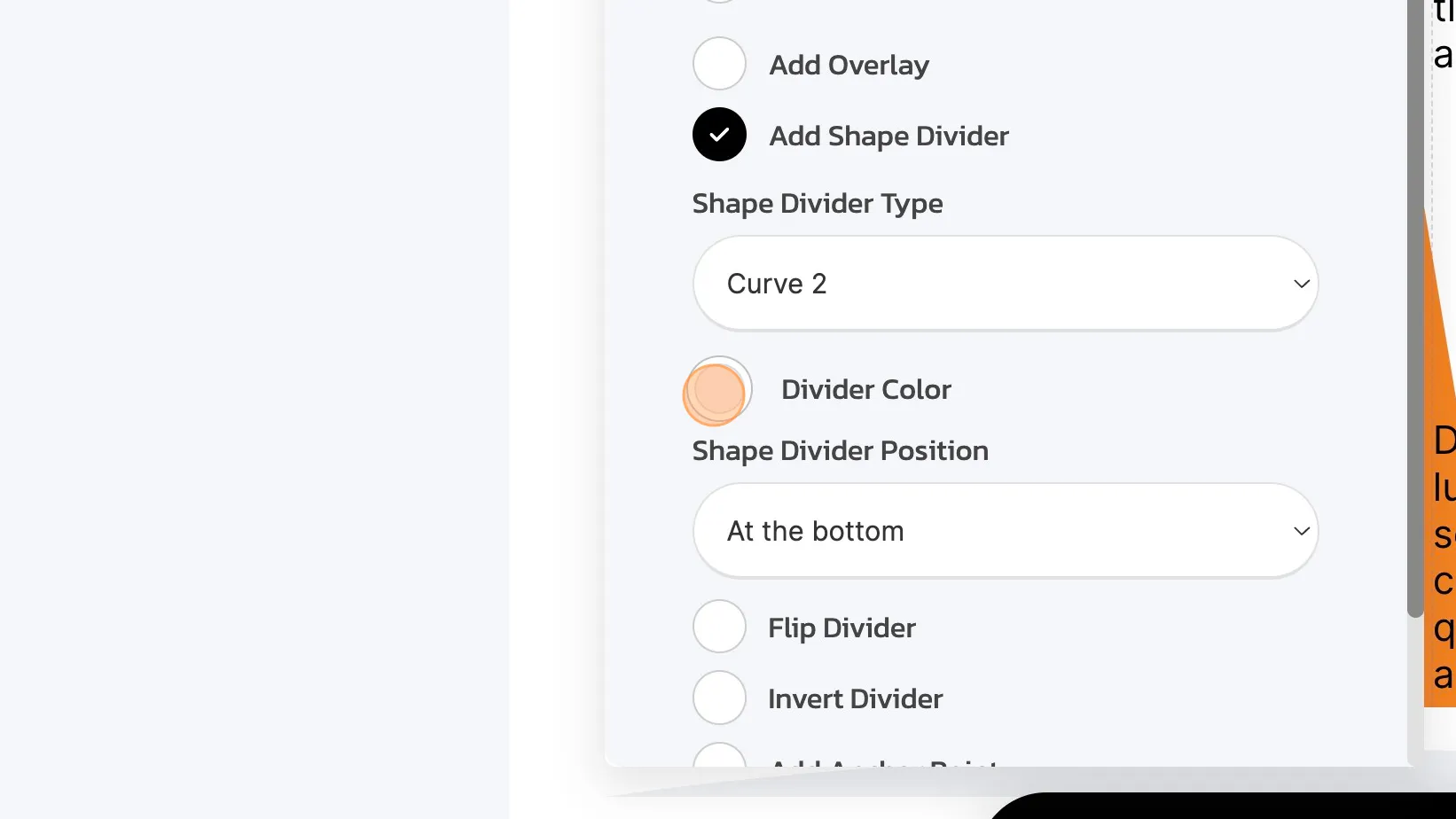Check the Add Overlay option

[x=719, y=63]
